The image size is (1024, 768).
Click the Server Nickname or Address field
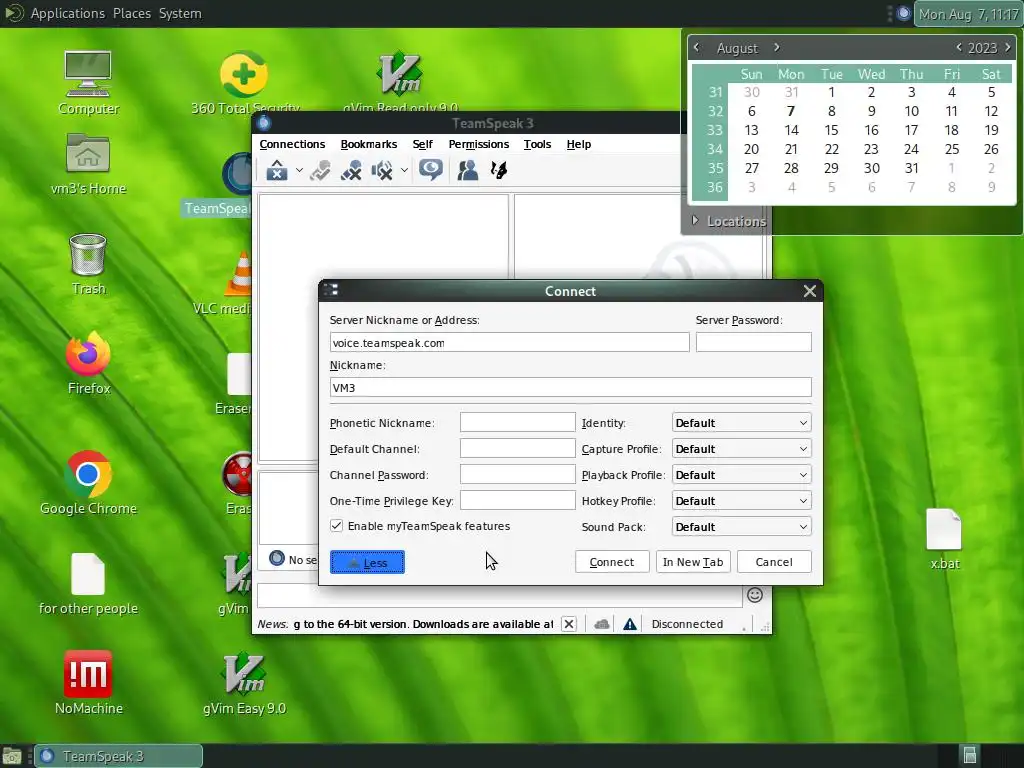[509, 342]
